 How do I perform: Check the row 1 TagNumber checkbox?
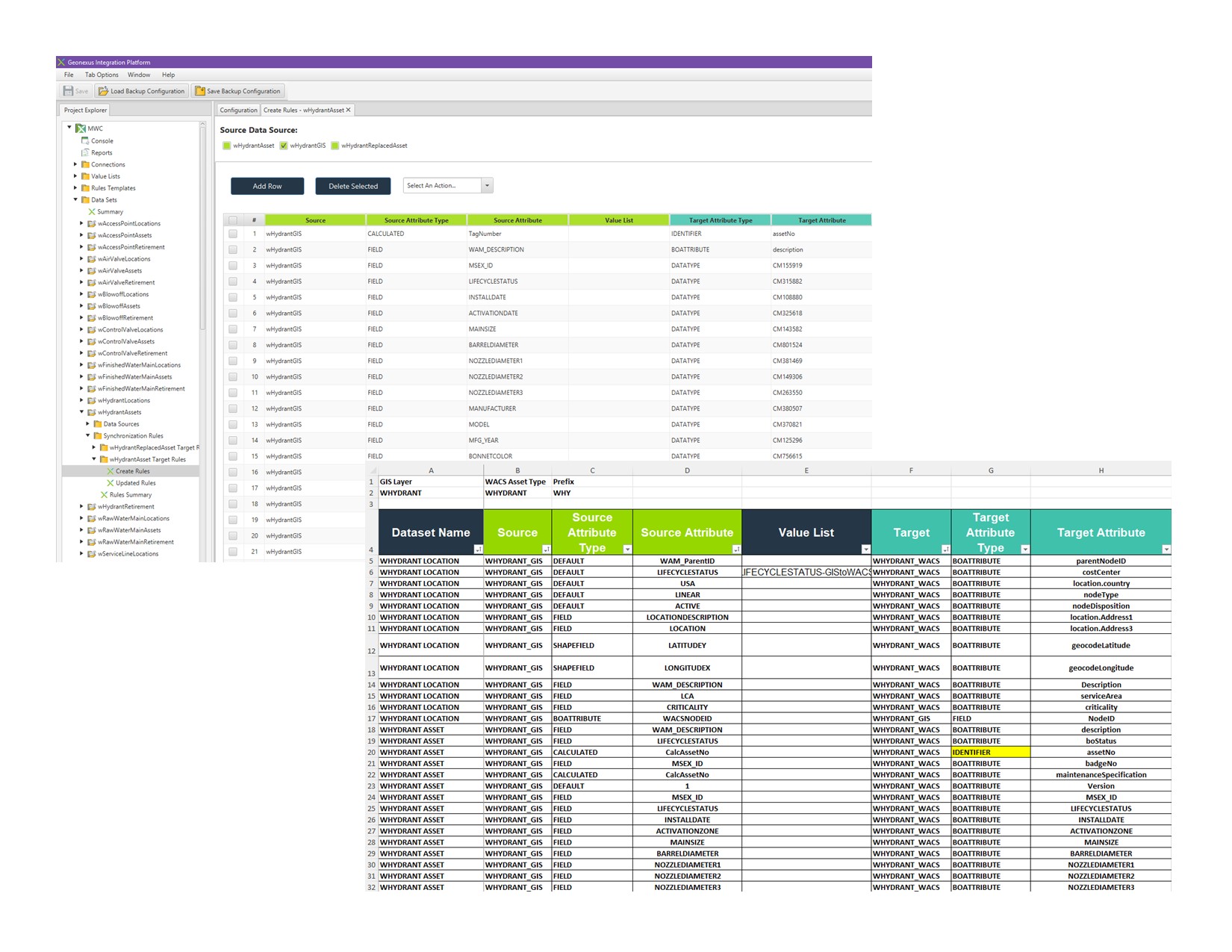pos(233,234)
